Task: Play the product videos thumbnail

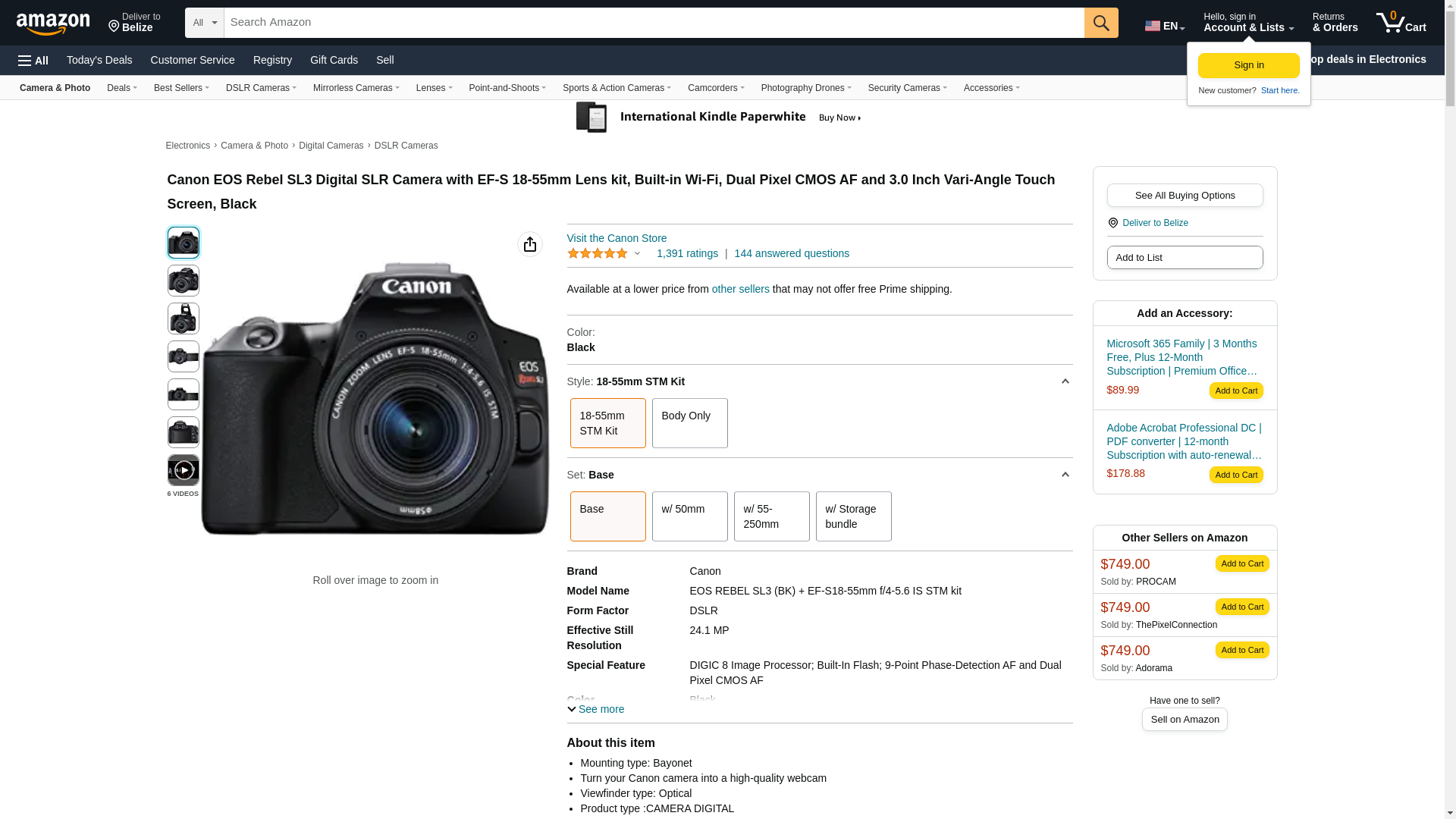Action: click(183, 470)
